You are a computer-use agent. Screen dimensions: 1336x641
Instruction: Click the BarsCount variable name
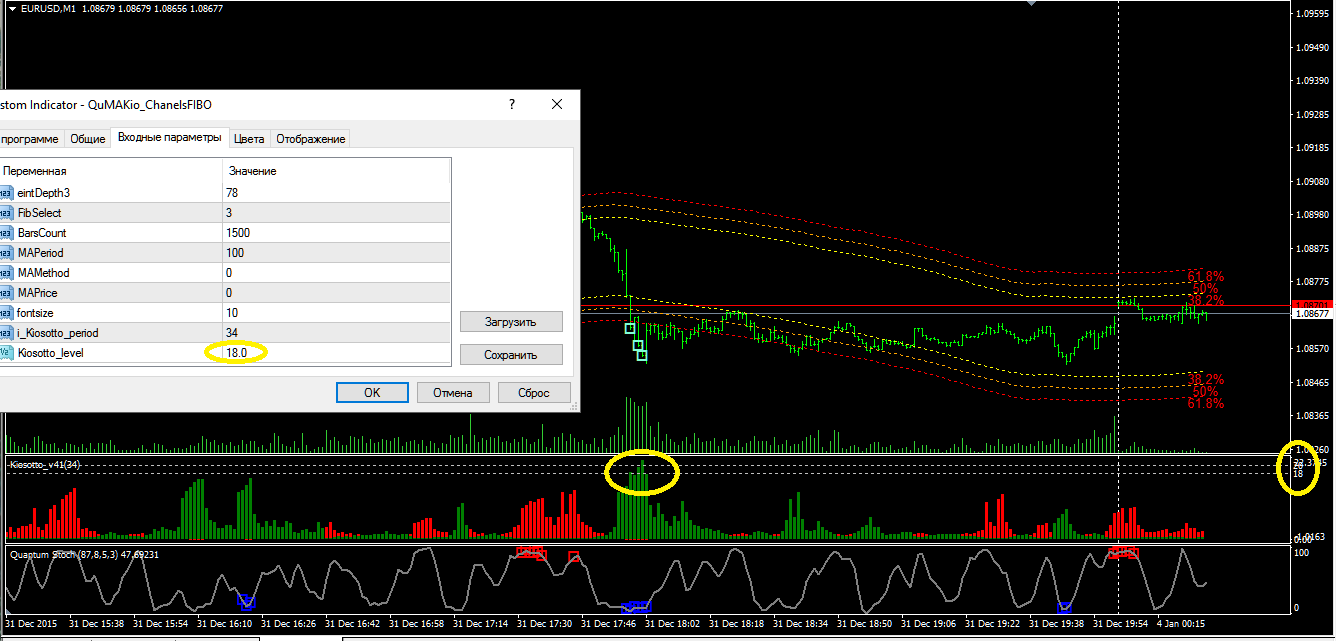pos(42,233)
